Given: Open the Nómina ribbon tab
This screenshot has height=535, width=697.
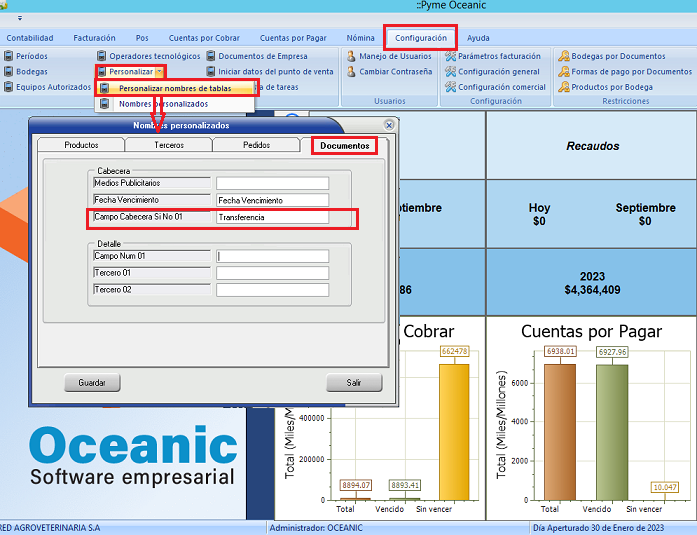Looking at the screenshot, I should pos(361,38).
